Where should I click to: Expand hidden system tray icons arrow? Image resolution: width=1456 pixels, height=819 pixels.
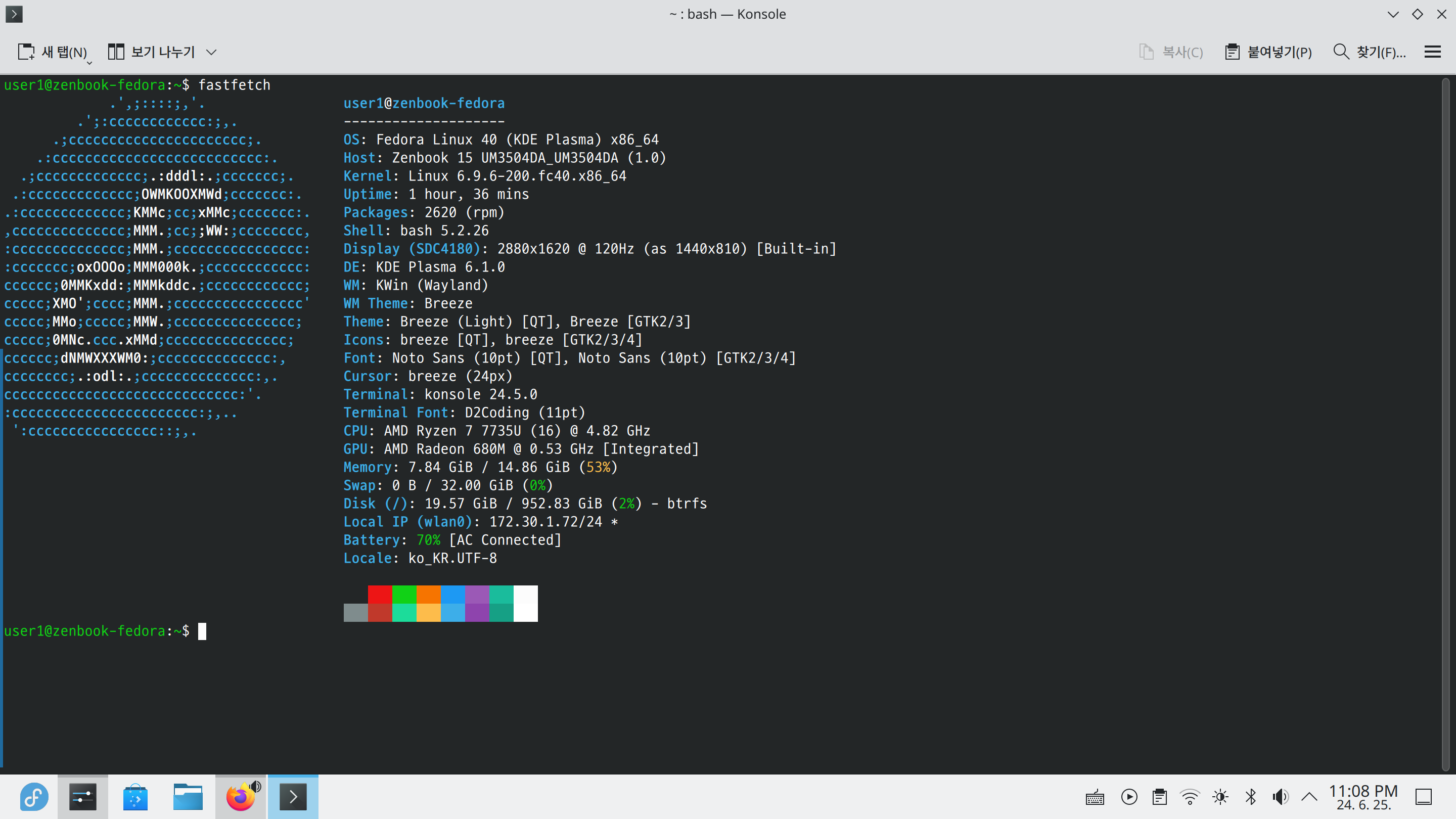point(1309,797)
